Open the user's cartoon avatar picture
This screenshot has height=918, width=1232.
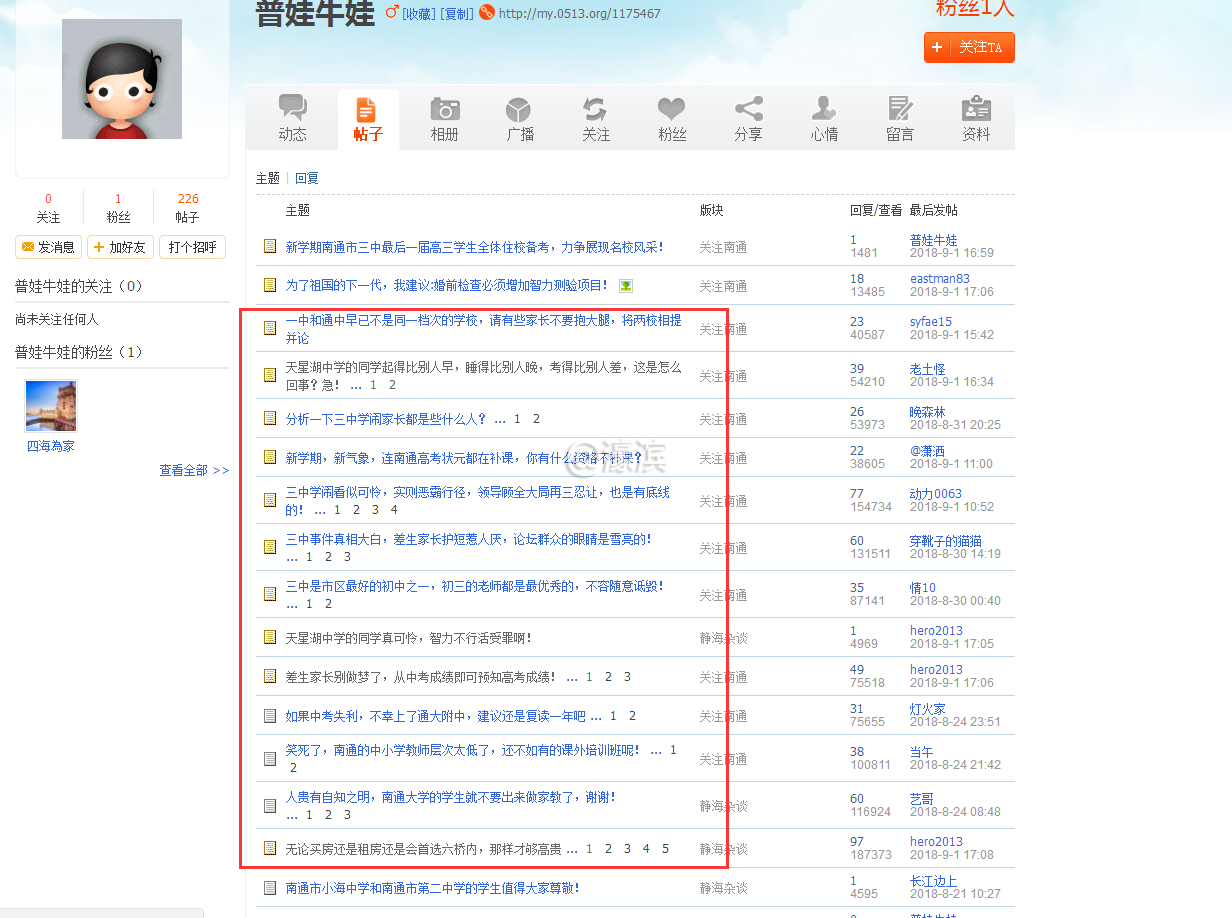tap(122, 79)
